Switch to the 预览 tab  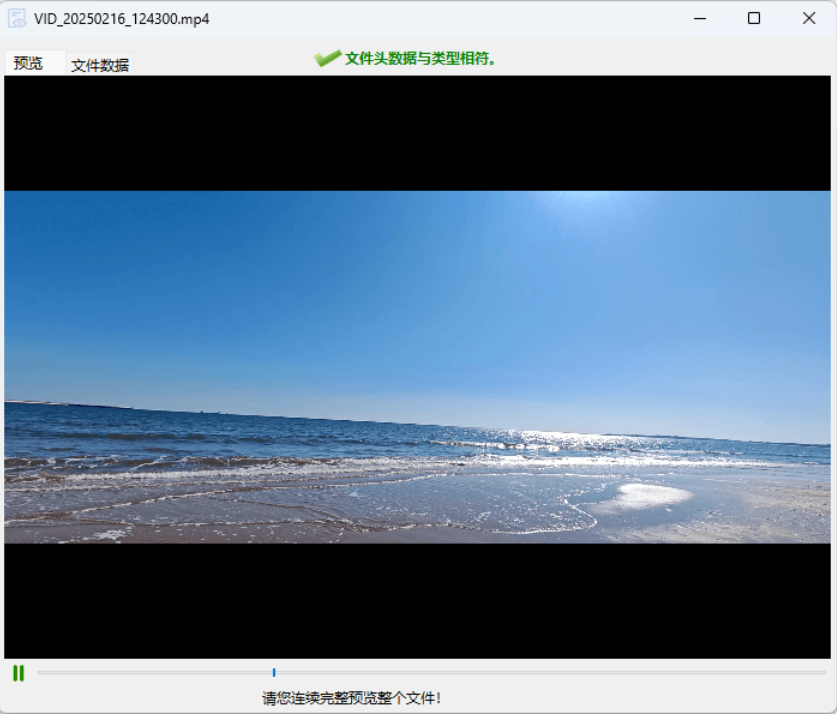pos(28,63)
